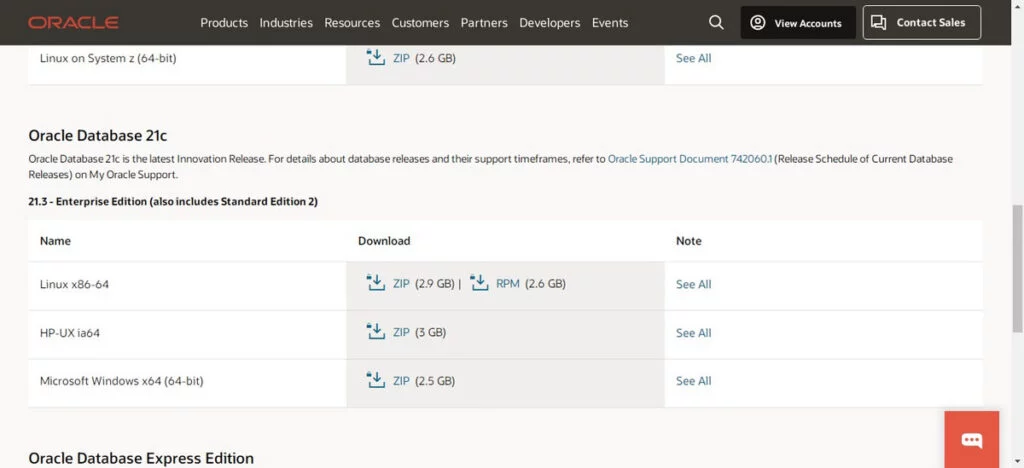Open Oracle Support Document 742060.1 link
Image resolution: width=1024 pixels, height=468 pixels.
[690, 159]
